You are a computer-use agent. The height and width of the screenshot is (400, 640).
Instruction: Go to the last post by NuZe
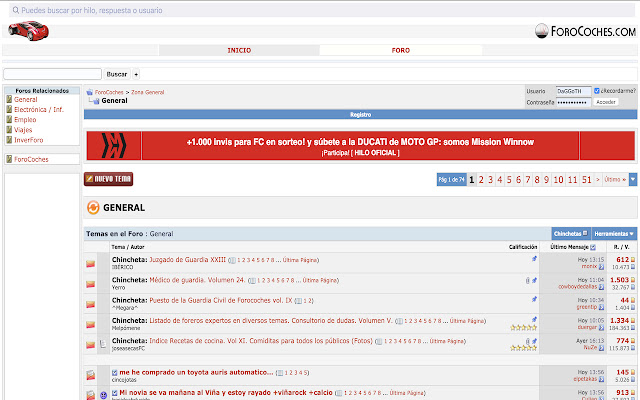pos(601,347)
